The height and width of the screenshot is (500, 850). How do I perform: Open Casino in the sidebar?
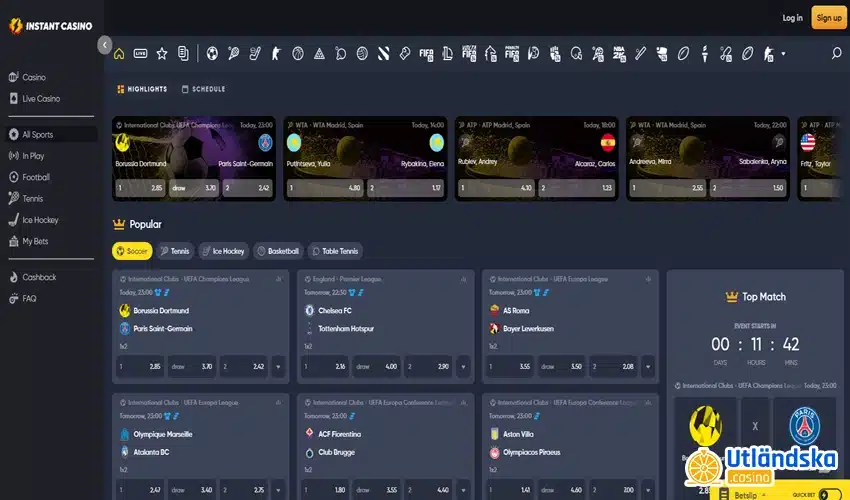click(52, 78)
